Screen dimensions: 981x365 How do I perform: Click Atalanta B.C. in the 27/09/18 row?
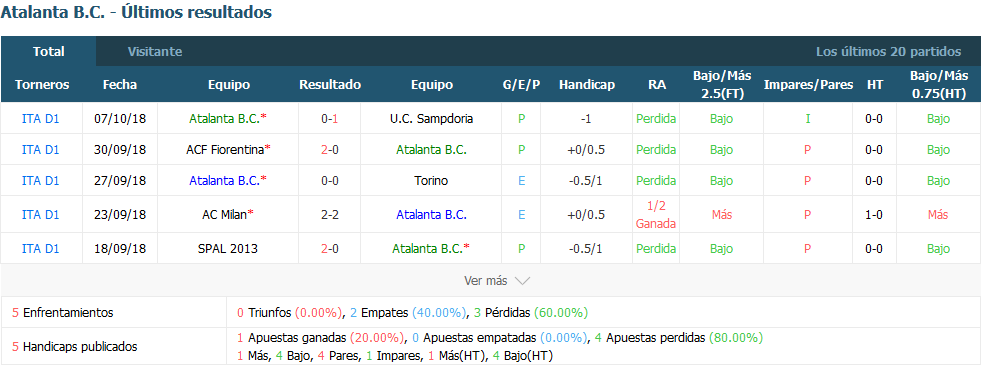224,181
